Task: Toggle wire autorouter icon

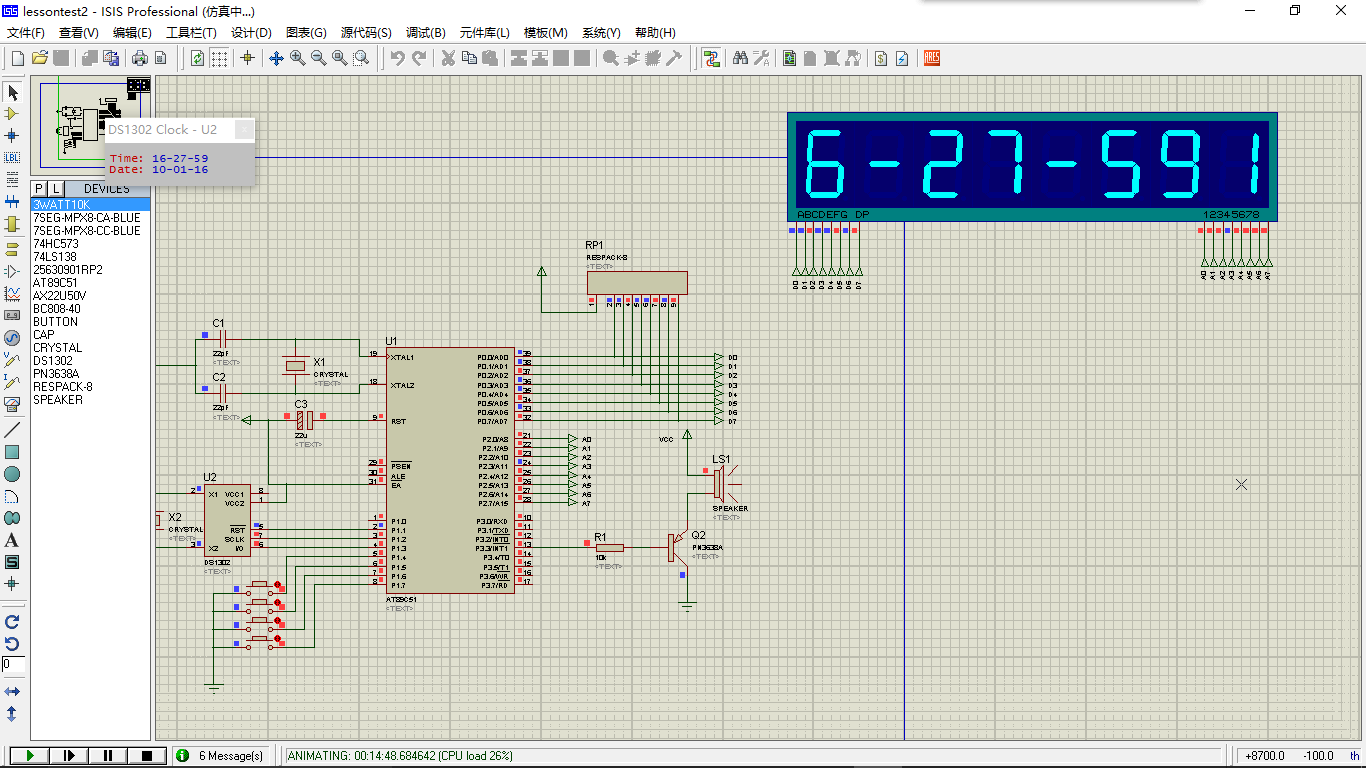Action: point(711,58)
